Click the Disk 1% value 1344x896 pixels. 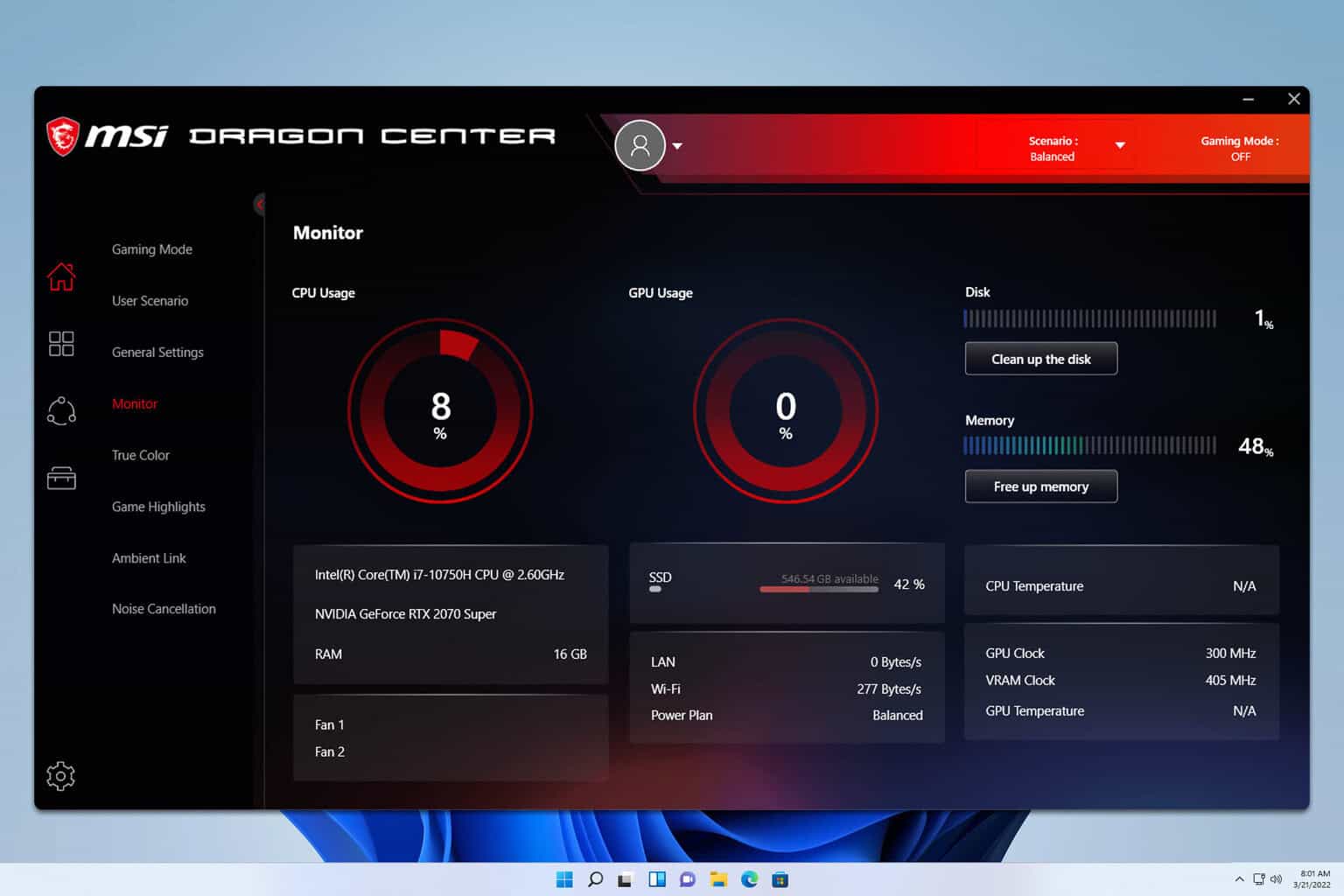(x=1263, y=318)
